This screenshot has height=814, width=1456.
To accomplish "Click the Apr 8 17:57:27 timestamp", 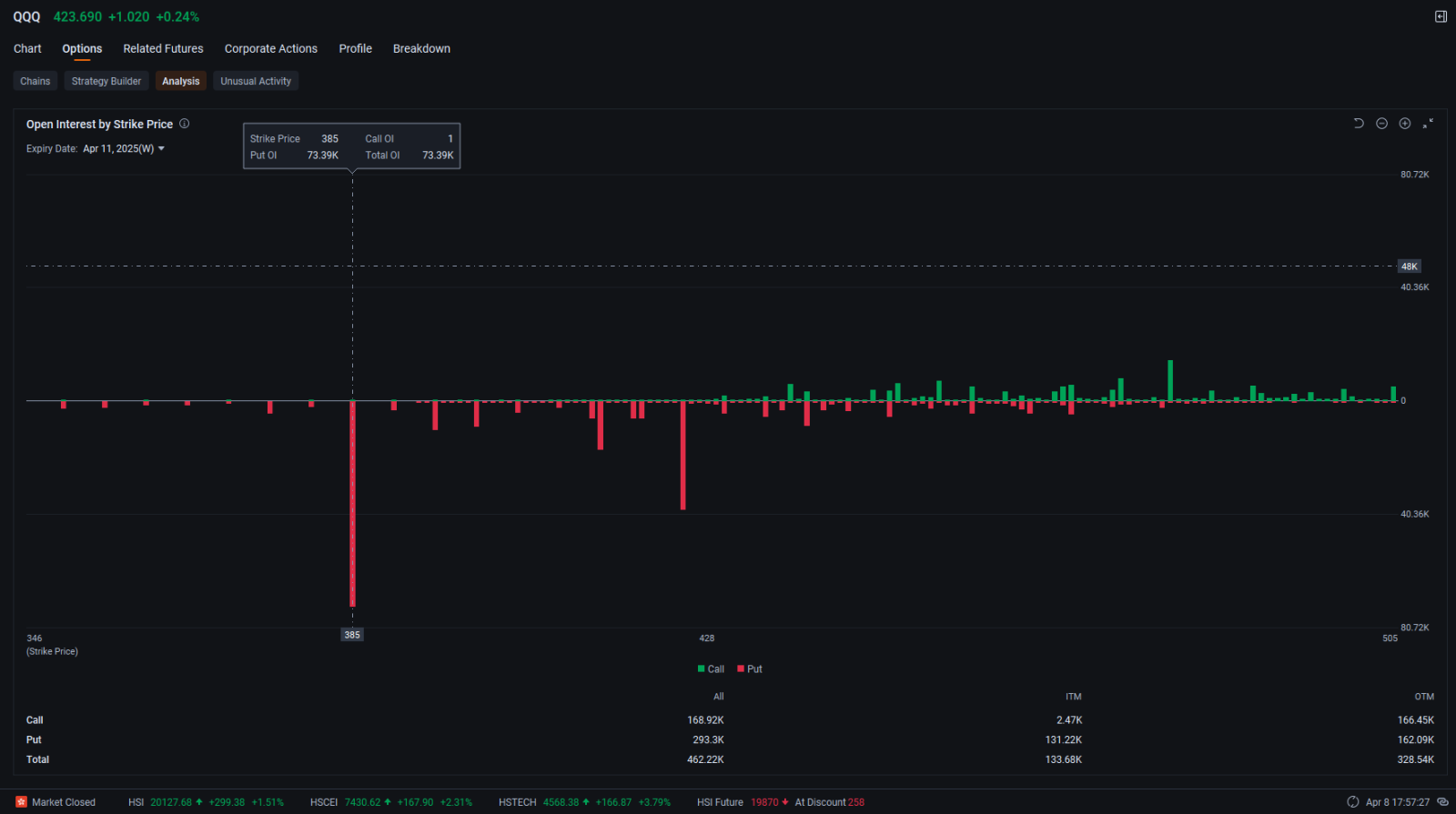I will point(1398,802).
